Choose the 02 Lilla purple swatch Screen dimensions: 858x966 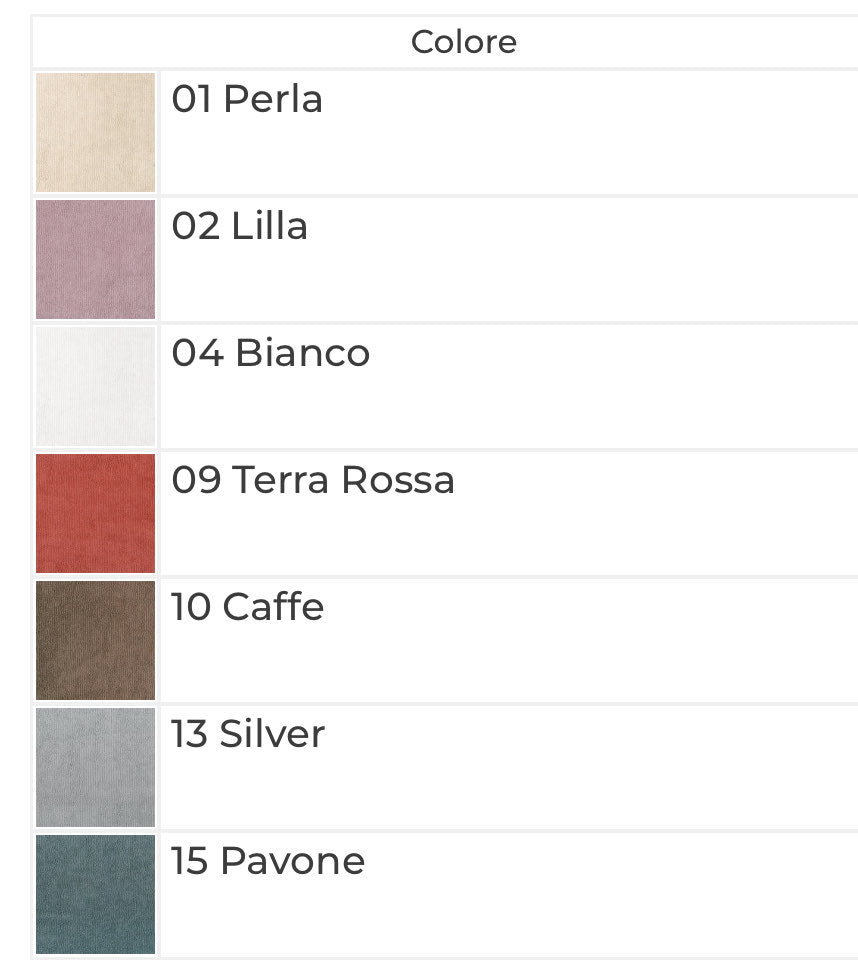[95, 259]
